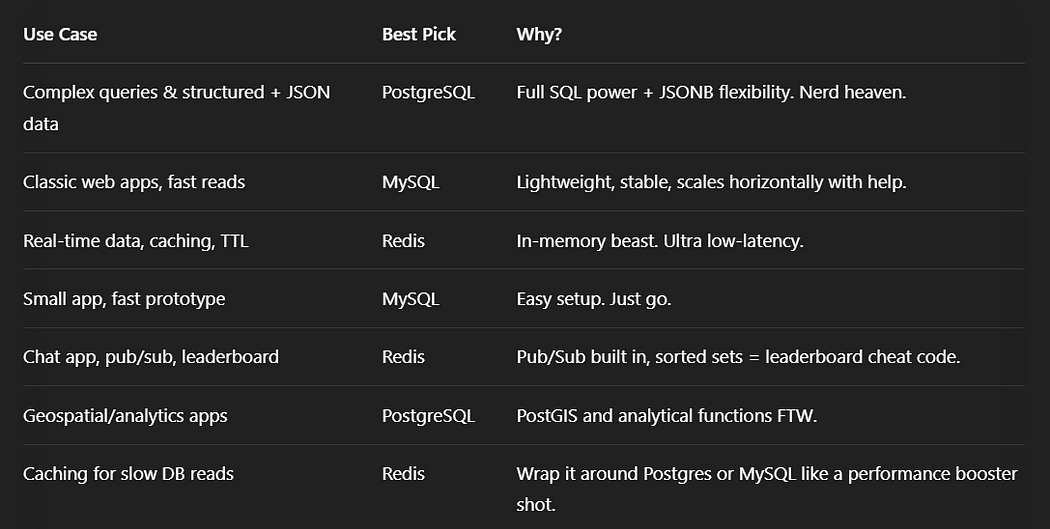Select the "Easy setup. Just go." text

593,299
